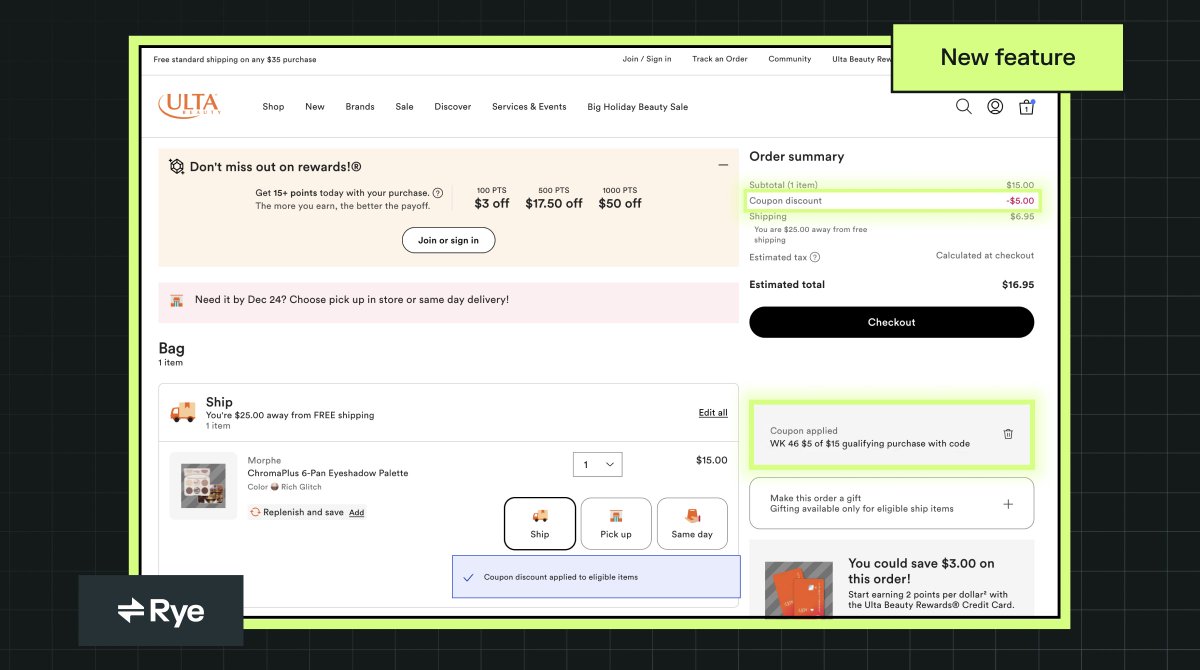
Task: Click the delivery truck icon beside Ship heading
Action: coord(183,412)
